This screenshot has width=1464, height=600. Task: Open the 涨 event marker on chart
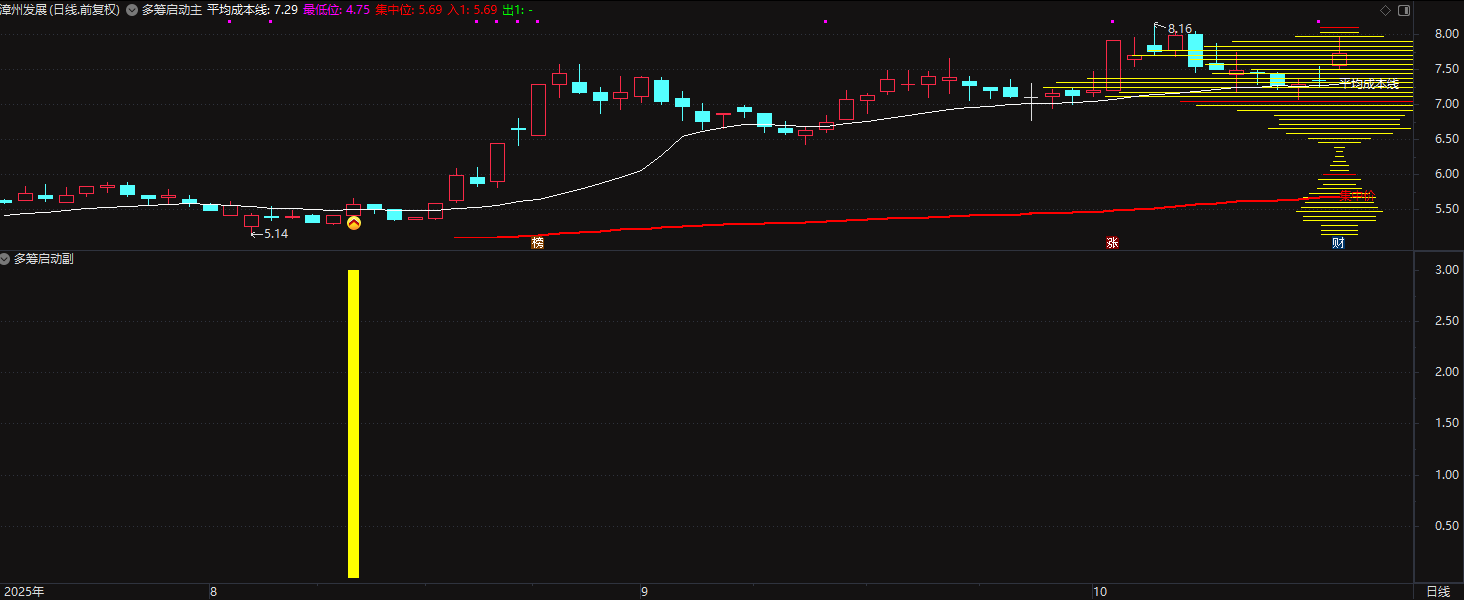pos(1112,243)
